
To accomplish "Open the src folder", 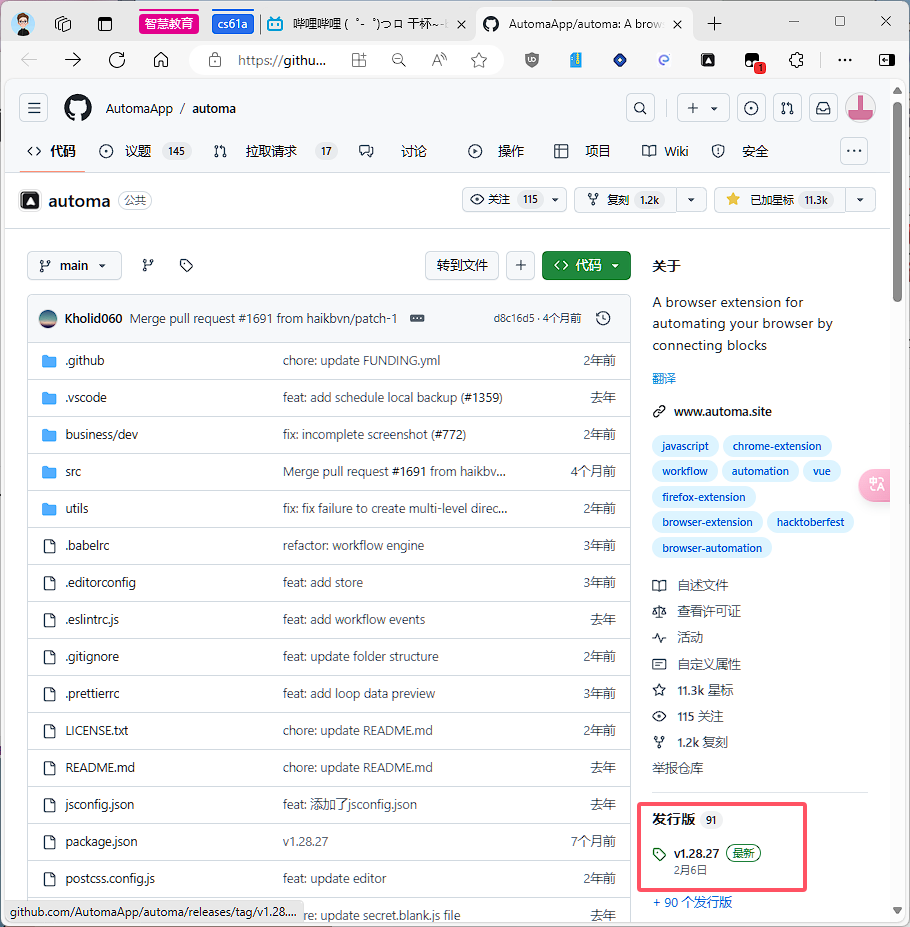I will [73, 472].
